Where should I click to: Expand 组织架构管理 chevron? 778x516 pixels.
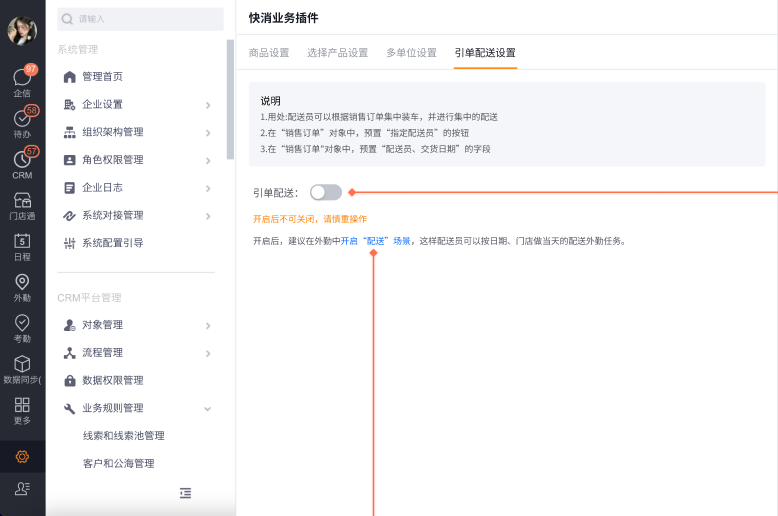point(208,133)
